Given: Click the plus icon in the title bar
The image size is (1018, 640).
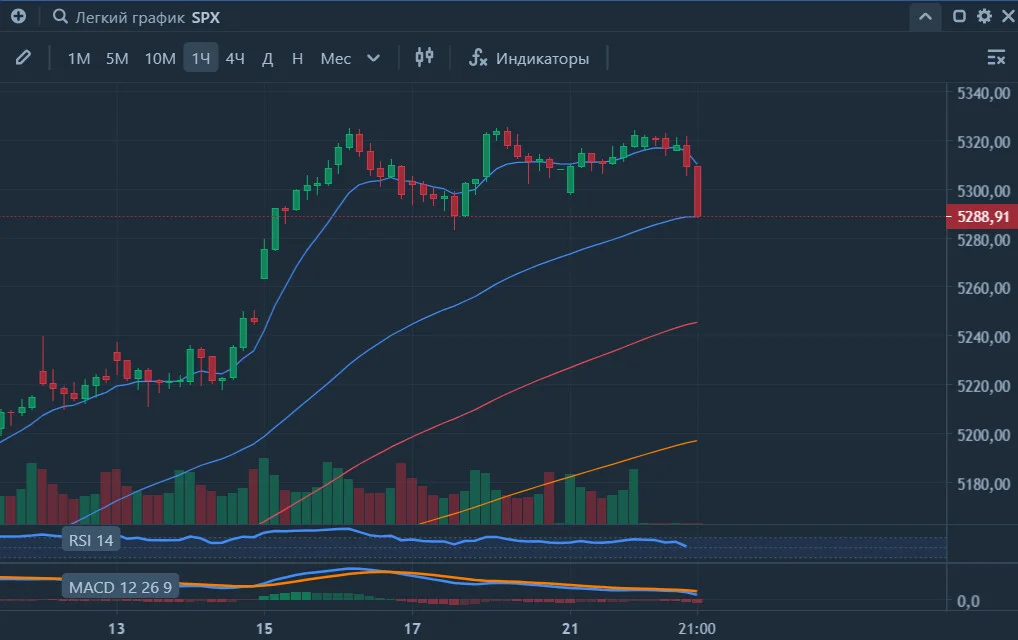Looking at the screenshot, I should 18,16.
